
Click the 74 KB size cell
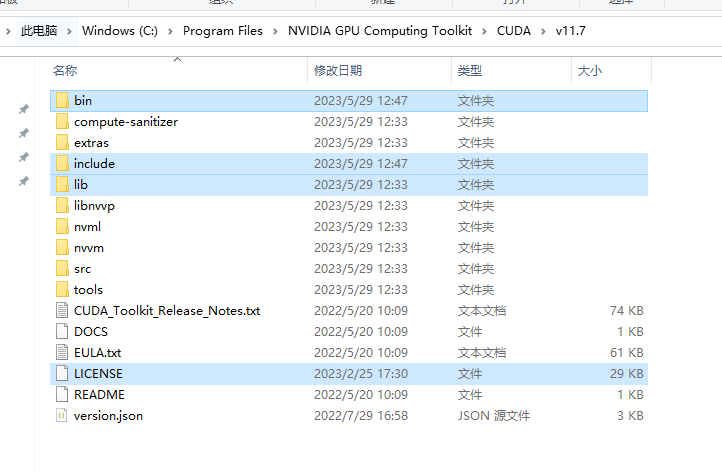coord(627,311)
